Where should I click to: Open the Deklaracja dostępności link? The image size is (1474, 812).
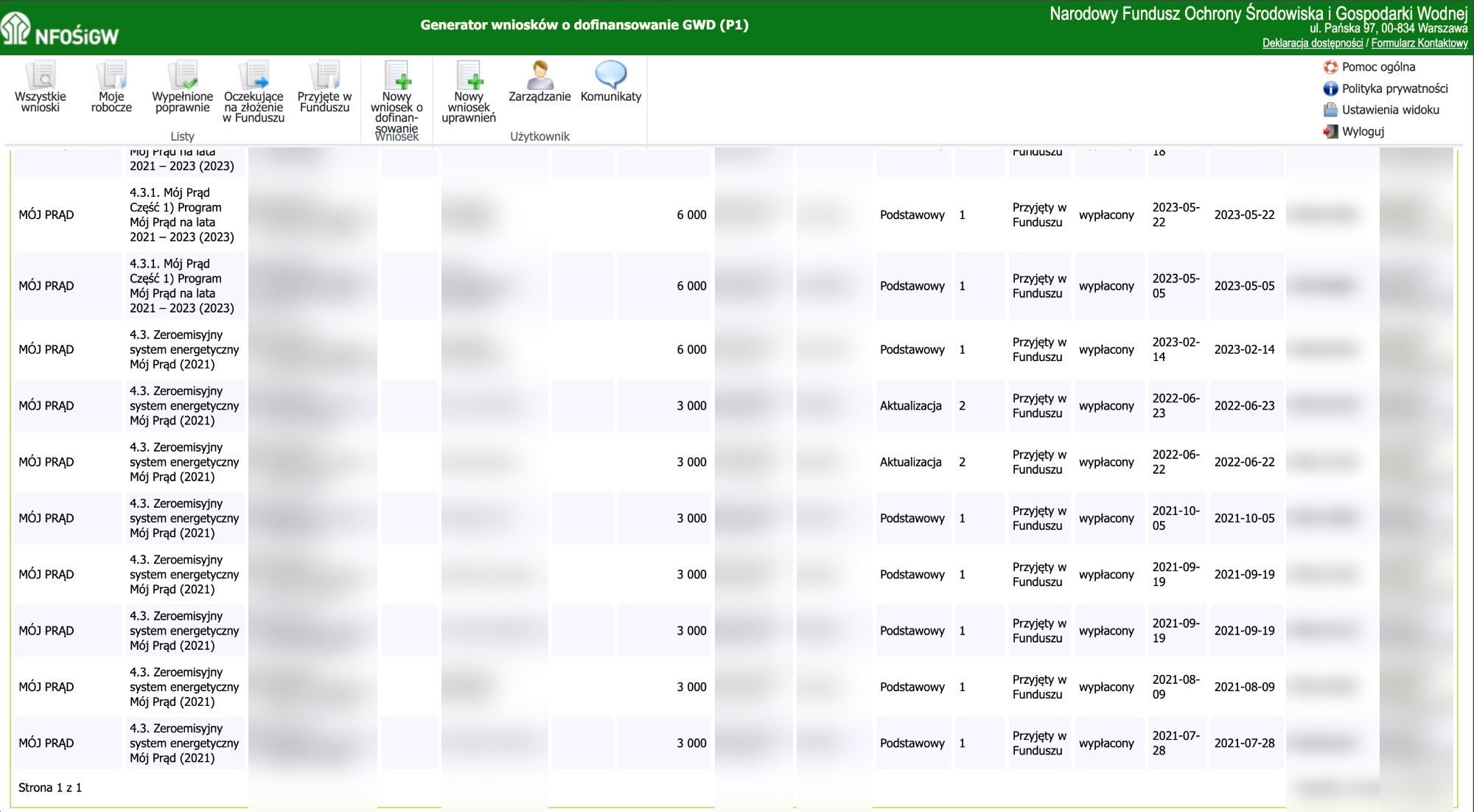pos(1313,43)
